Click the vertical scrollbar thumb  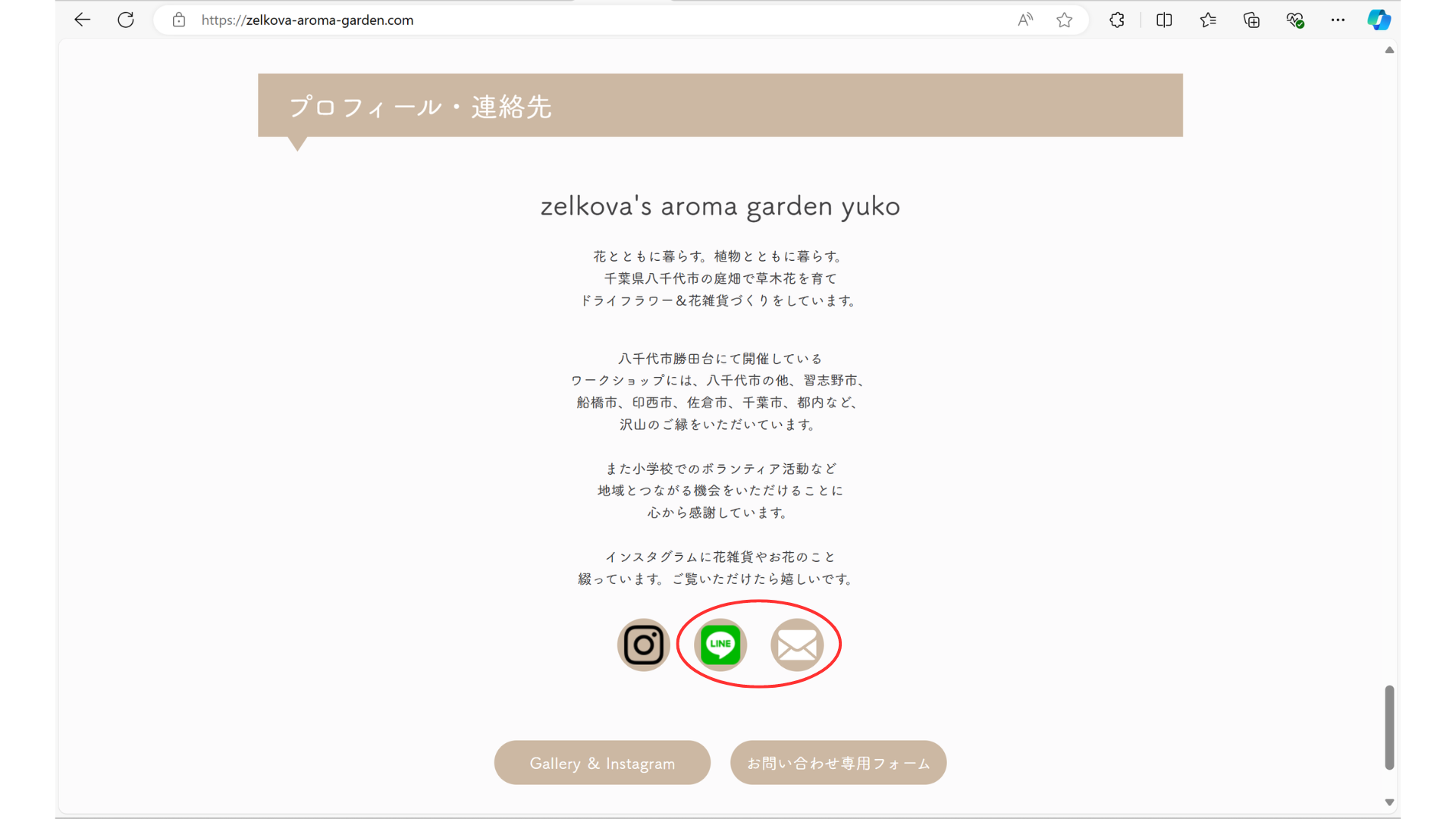[x=1389, y=727]
